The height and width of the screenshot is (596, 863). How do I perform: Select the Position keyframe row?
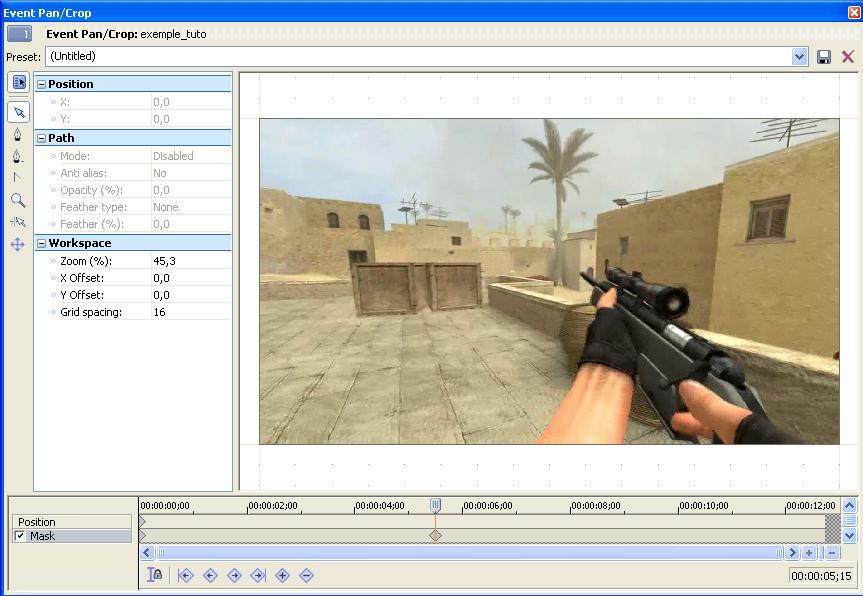point(72,522)
